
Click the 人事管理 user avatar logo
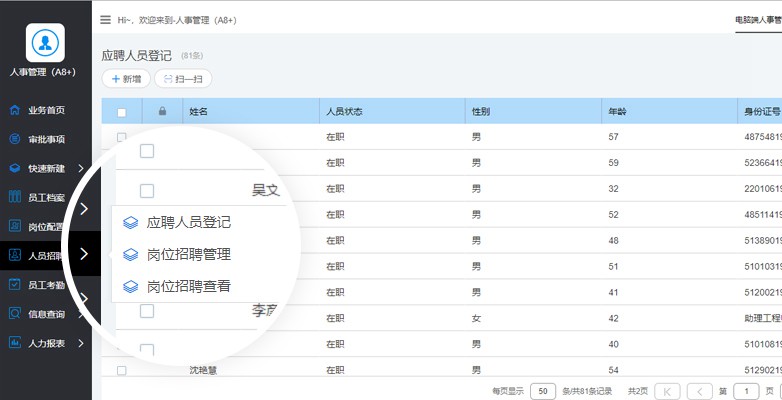point(45,43)
